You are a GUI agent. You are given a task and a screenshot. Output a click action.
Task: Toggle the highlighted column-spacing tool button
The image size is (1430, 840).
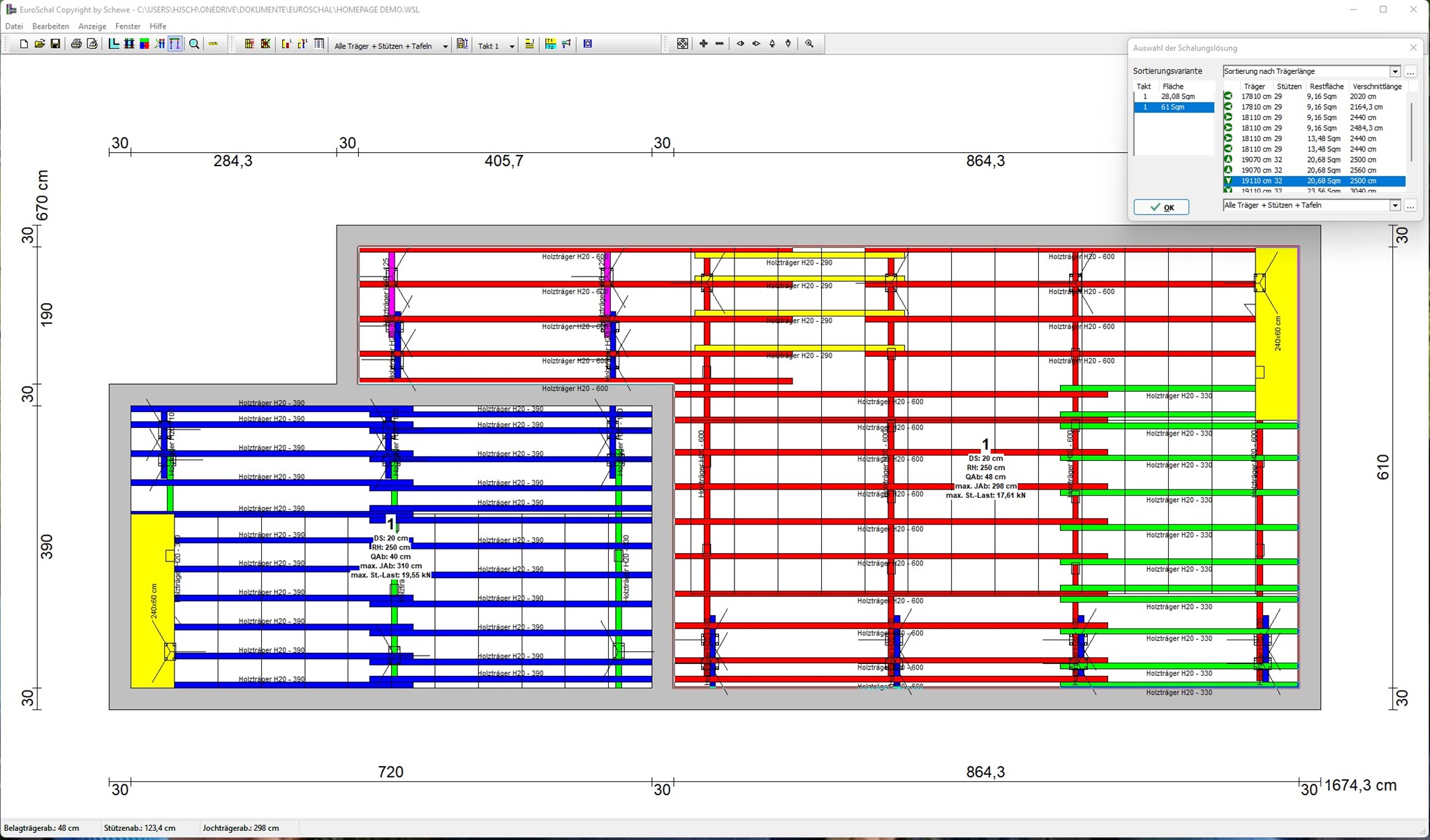coord(175,44)
